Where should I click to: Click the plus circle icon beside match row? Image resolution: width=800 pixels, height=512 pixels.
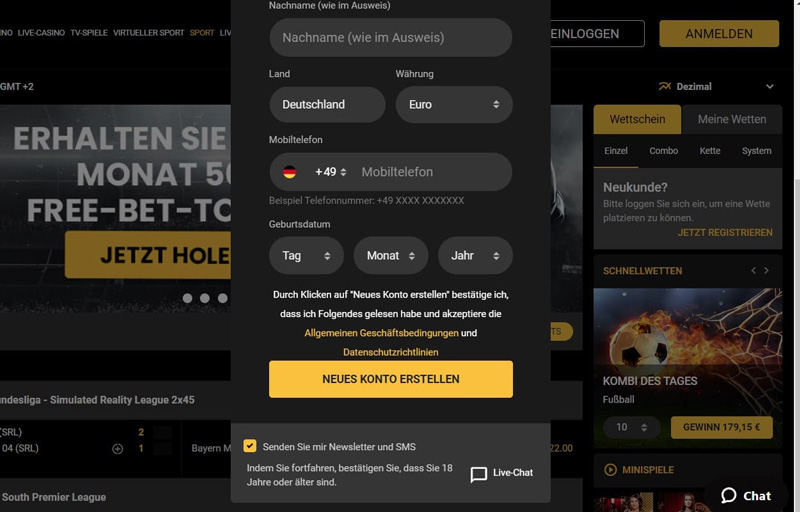[117, 449]
